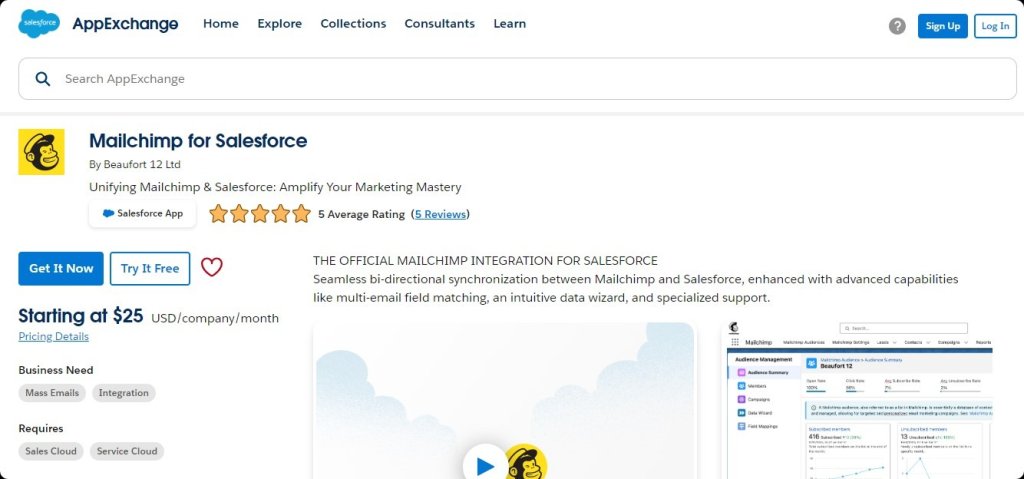Open Collections in navigation
The width and height of the screenshot is (1024, 479).
[x=353, y=24]
